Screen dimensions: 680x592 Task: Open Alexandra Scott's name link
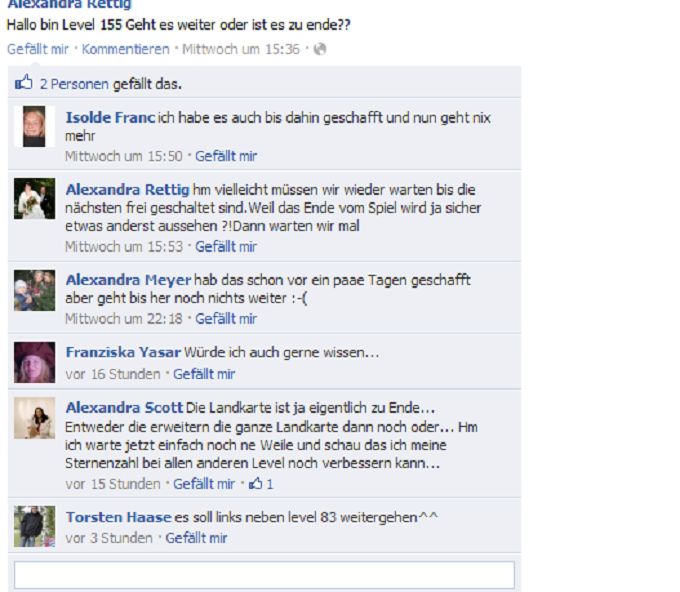tap(124, 408)
